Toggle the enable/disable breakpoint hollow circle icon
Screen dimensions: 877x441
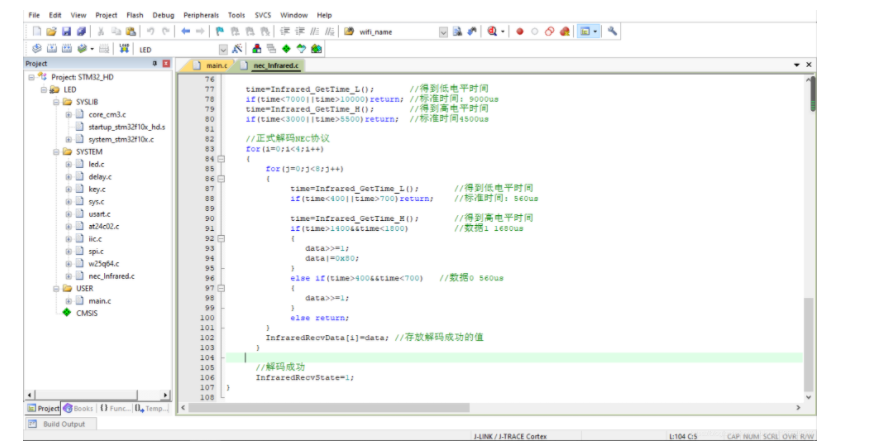pos(535,32)
